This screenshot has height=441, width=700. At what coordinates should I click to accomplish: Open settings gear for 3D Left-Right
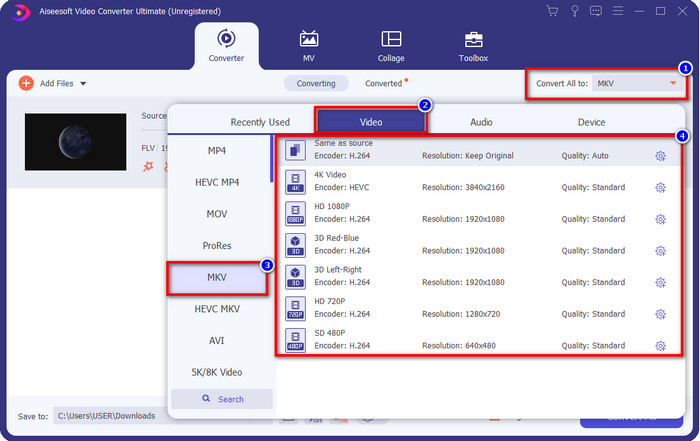click(x=660, y=283)
